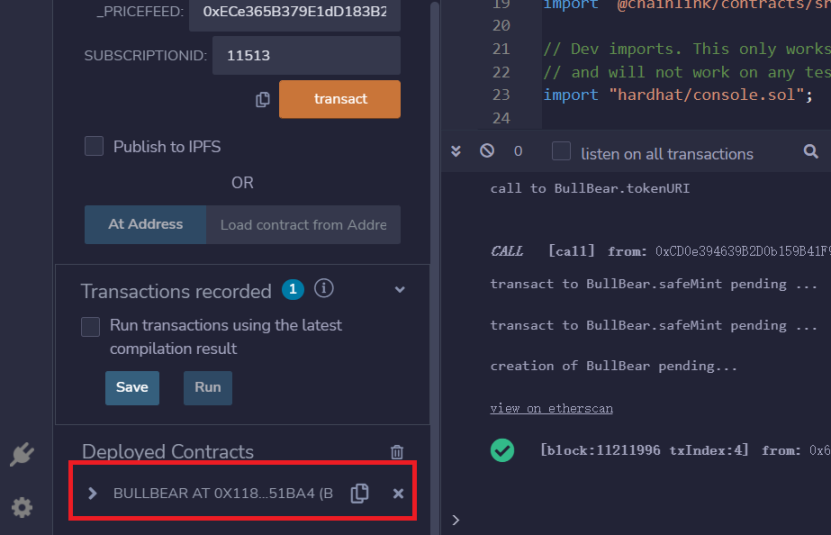Copy the BULLBEAR contract address
This screenshot has width=831, height=535.
pyautogui.click(x=360, y=493)
